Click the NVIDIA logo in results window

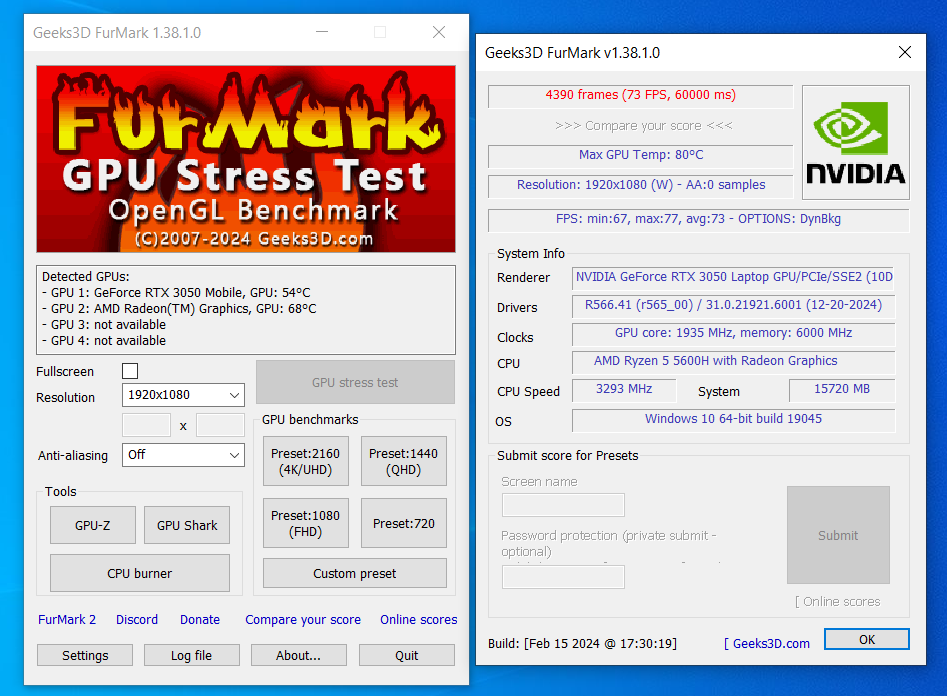tap(856, 143)
